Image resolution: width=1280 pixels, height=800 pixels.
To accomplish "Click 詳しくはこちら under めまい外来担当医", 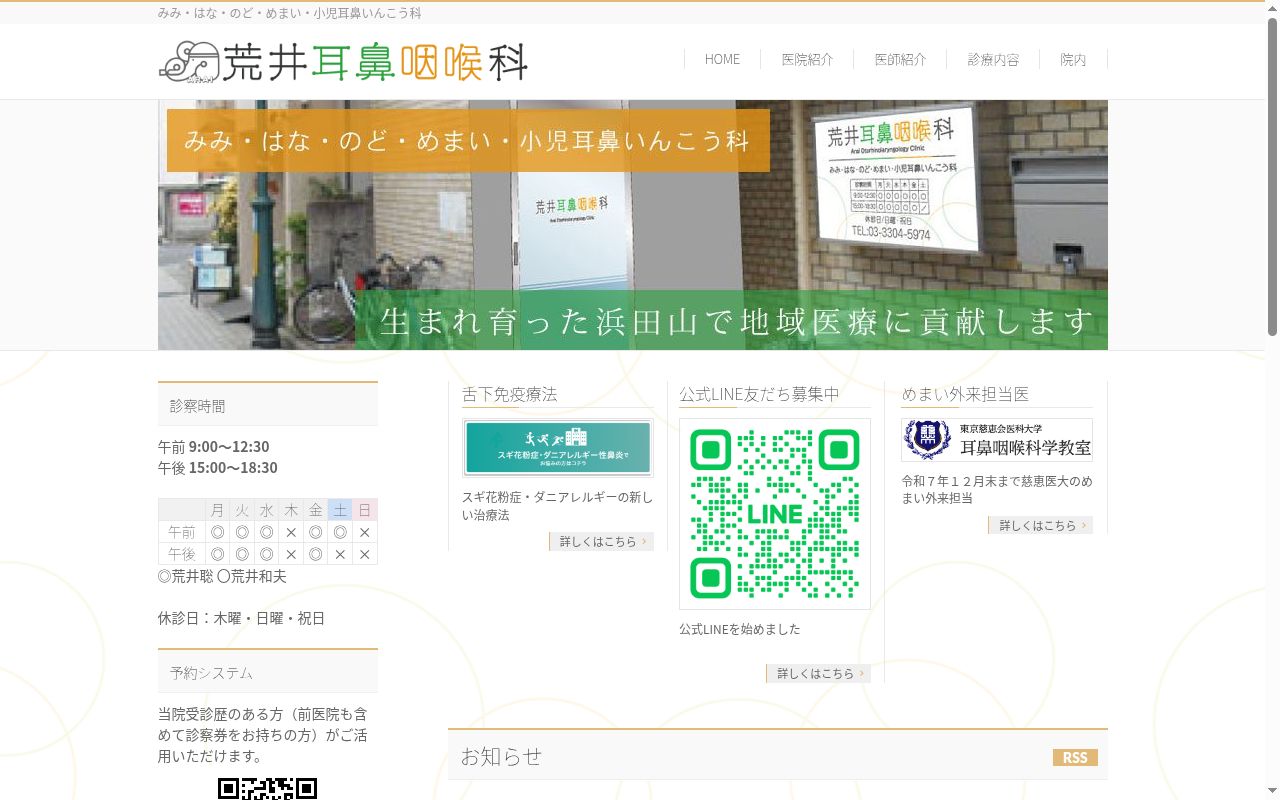I will pos(1040,525).
